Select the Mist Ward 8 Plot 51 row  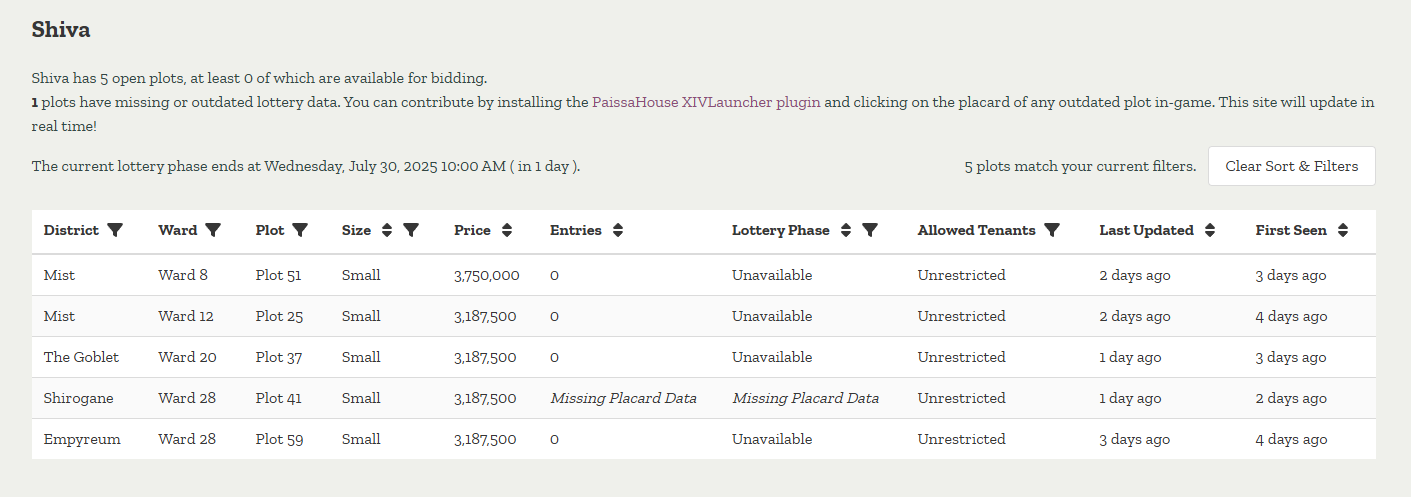[x=704, y=275]
